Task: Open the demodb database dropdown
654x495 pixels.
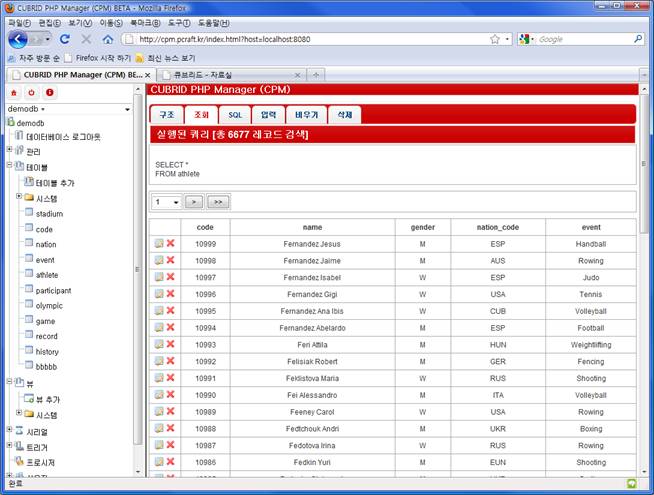Action: point(69,109)
